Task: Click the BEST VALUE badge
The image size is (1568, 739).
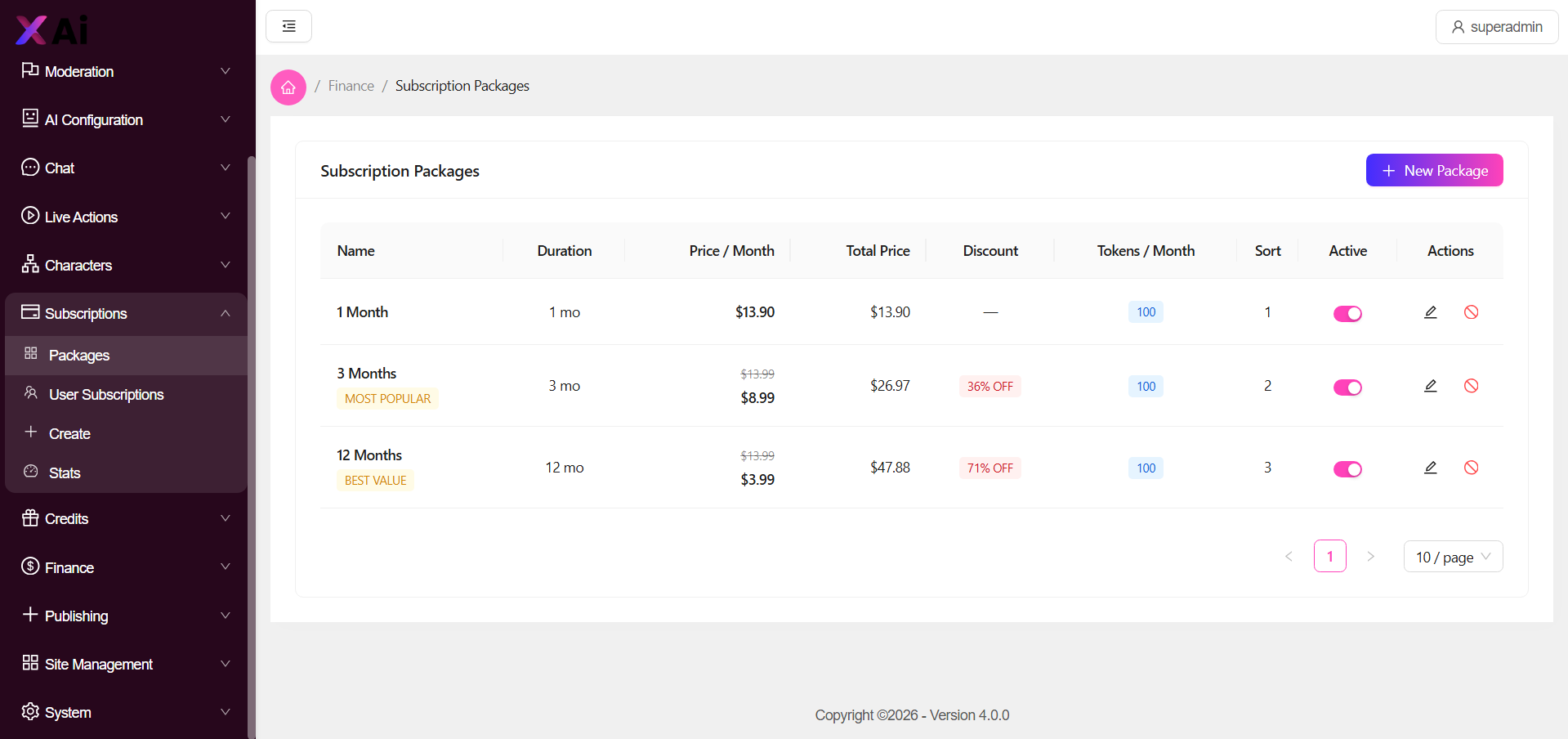Action: tap(375, 481)
